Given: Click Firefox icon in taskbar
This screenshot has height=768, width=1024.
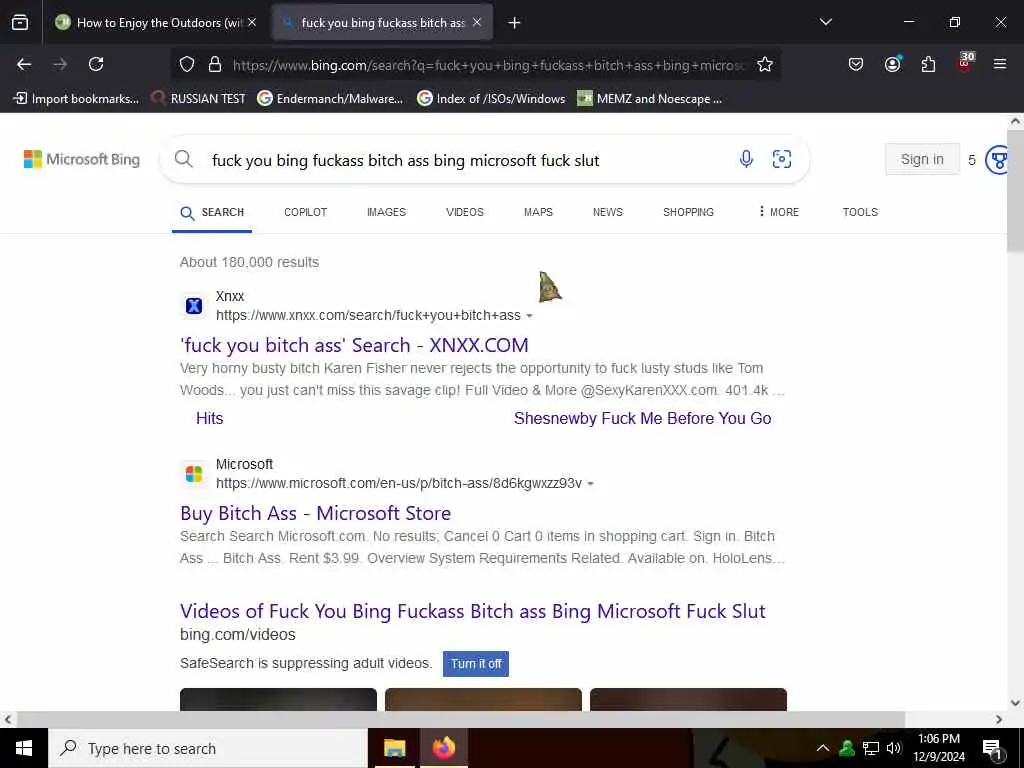Looking at the screenshot, I should point(443,748).
